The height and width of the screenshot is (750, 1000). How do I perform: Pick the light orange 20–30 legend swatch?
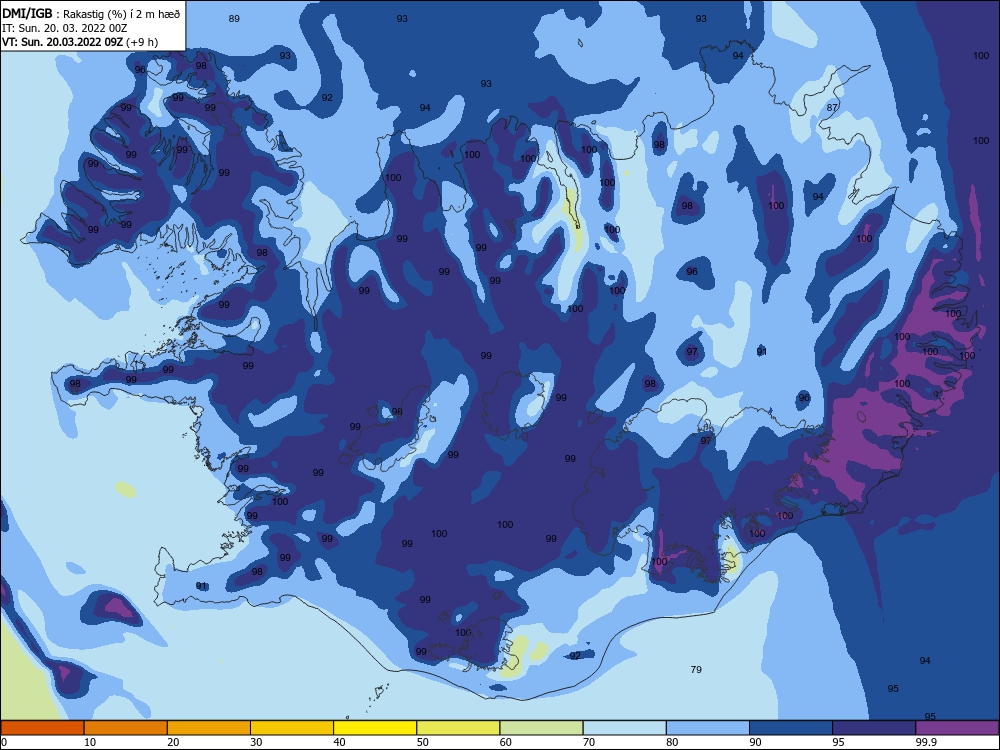click(209, 728)
